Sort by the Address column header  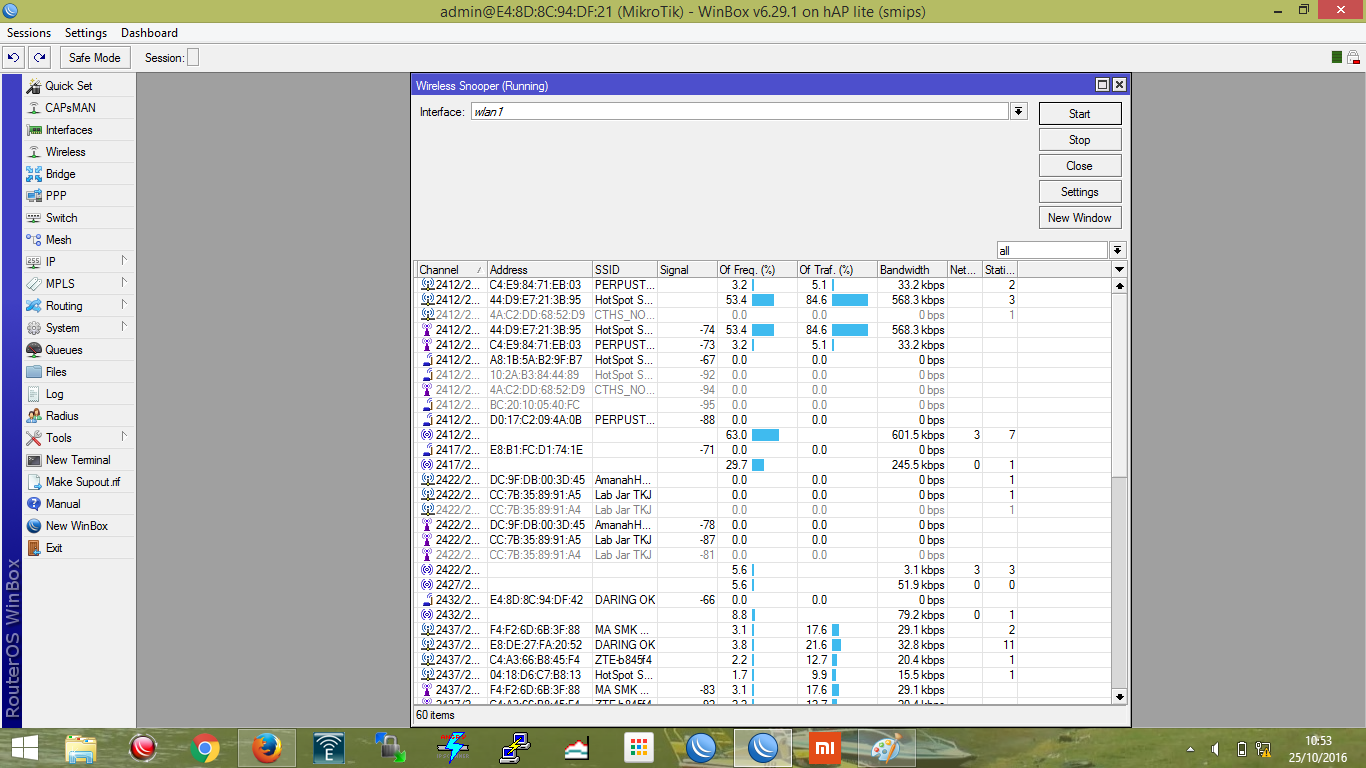point(539,270)
